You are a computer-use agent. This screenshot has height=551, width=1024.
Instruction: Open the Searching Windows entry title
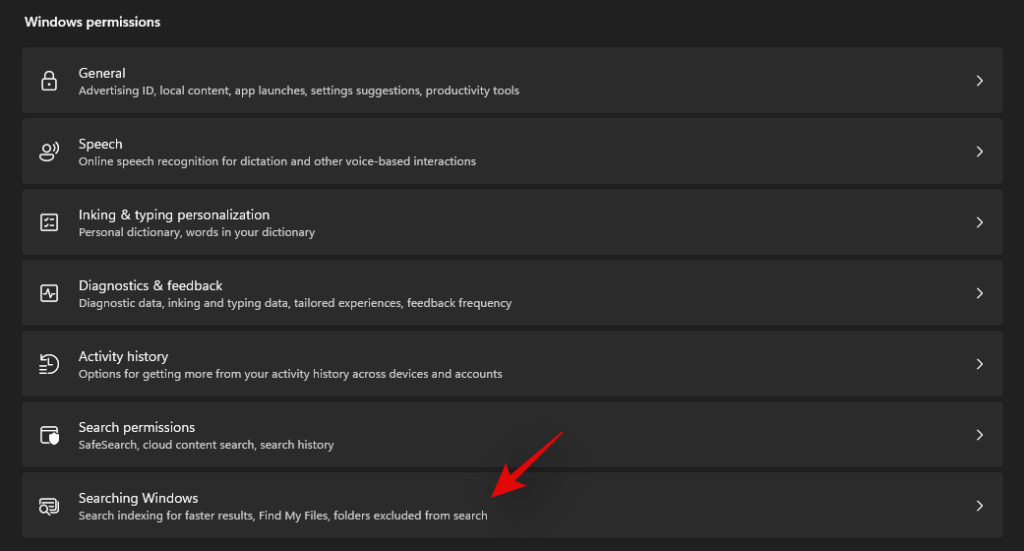[x=138, y=498]
